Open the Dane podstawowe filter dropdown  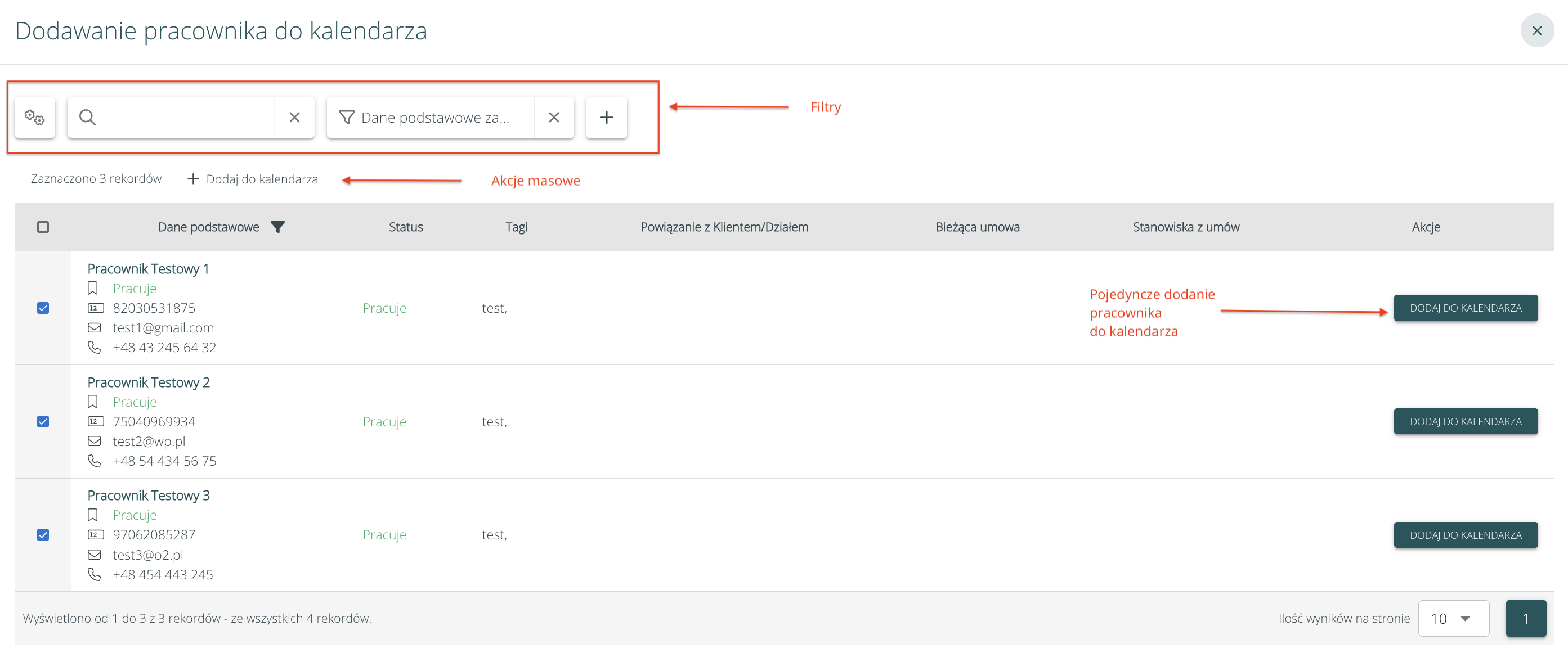tap(434, 118)
